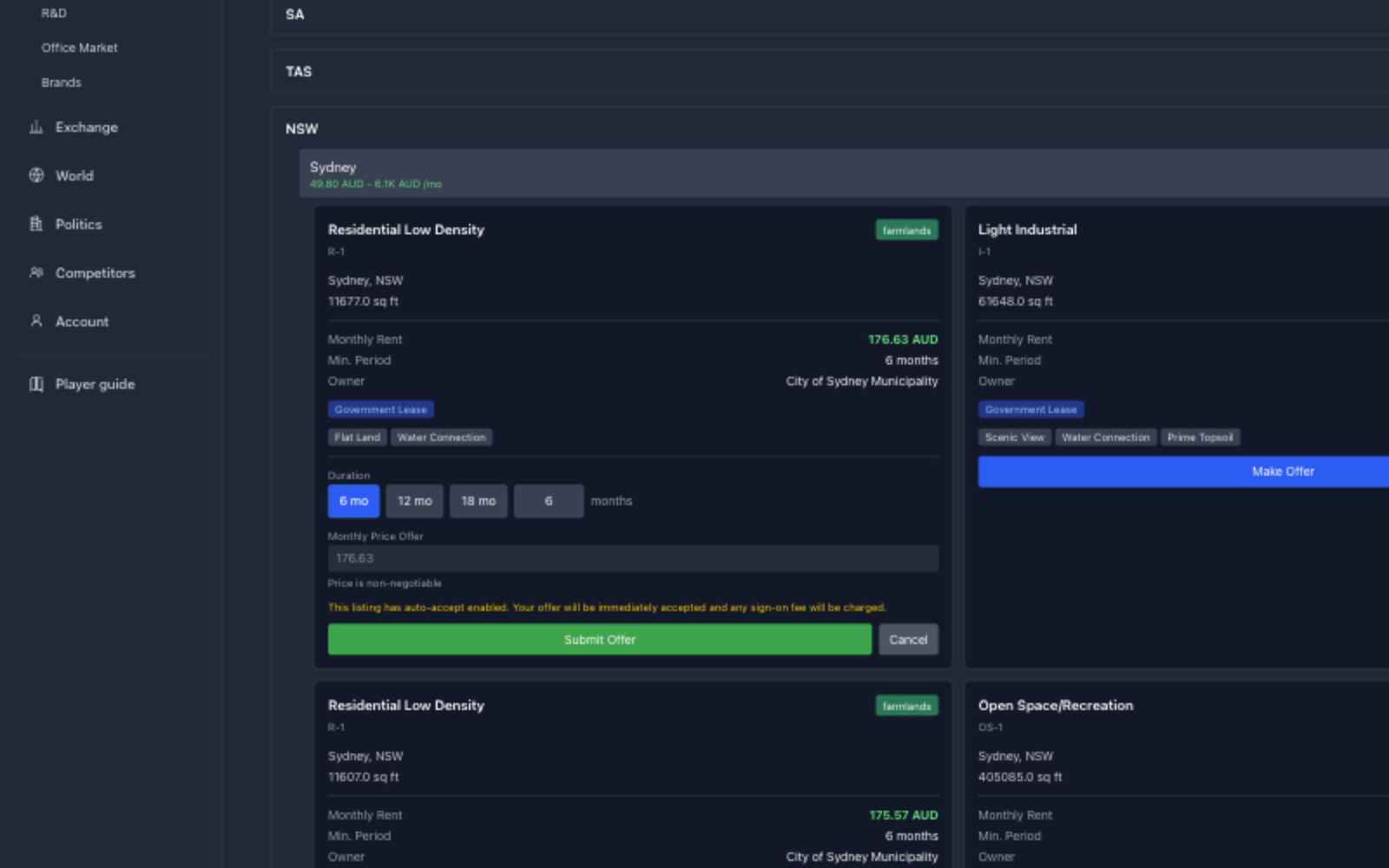Click the auto-accept warning message
This screenshot has height=868, width=1389.
pyautogui.click(x=607, y=608)
